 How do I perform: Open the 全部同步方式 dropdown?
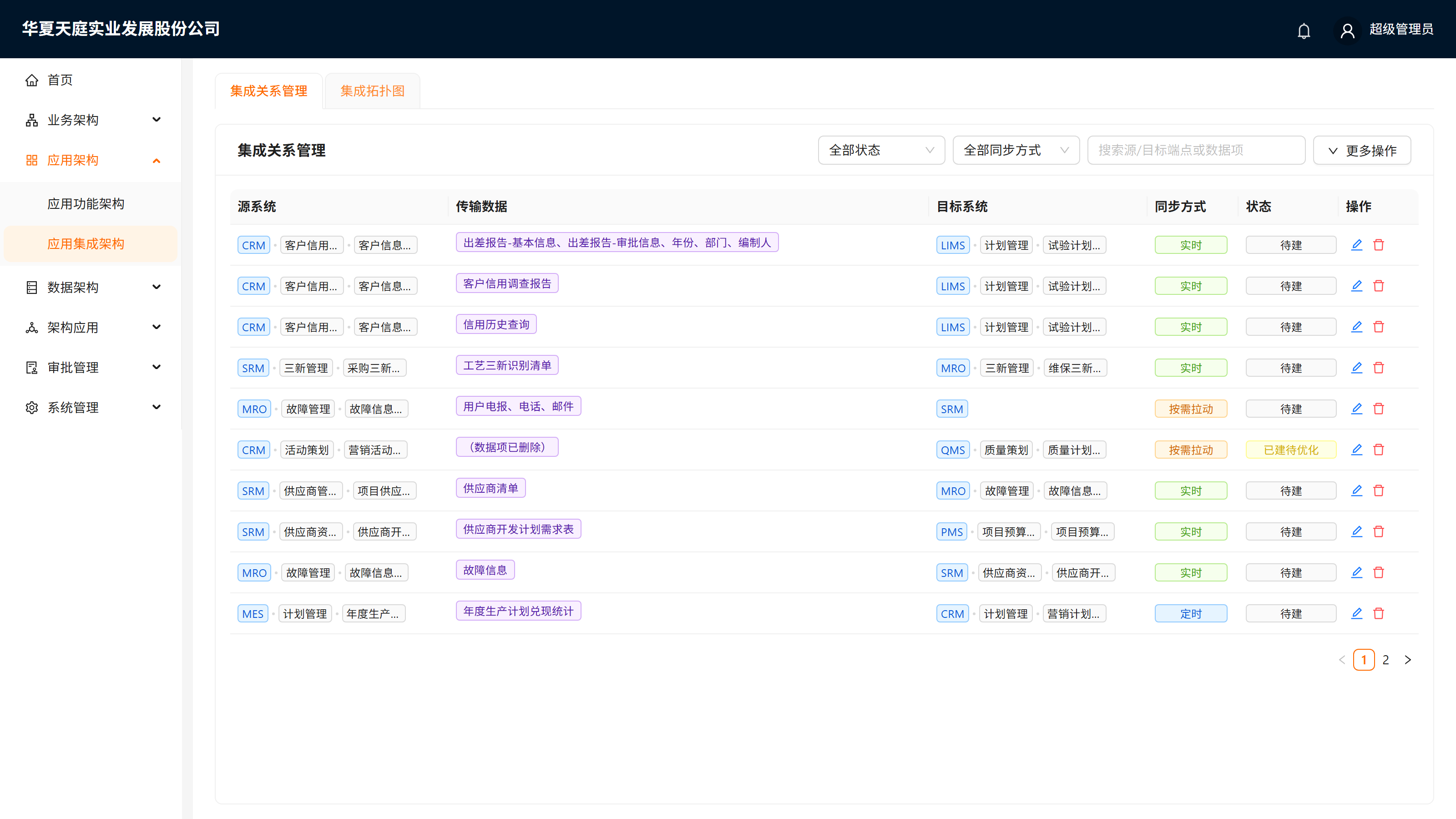click(1016, 150)
